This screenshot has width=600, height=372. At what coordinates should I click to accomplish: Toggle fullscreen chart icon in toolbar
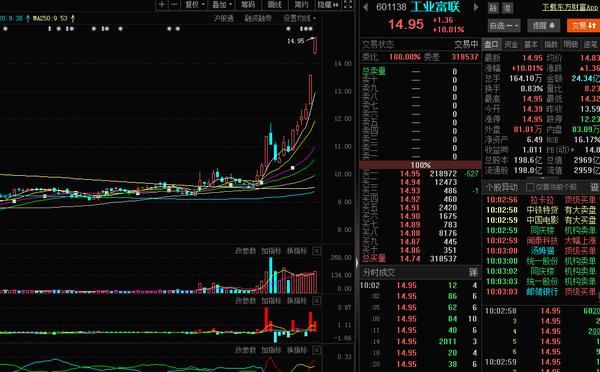[348, 5]
